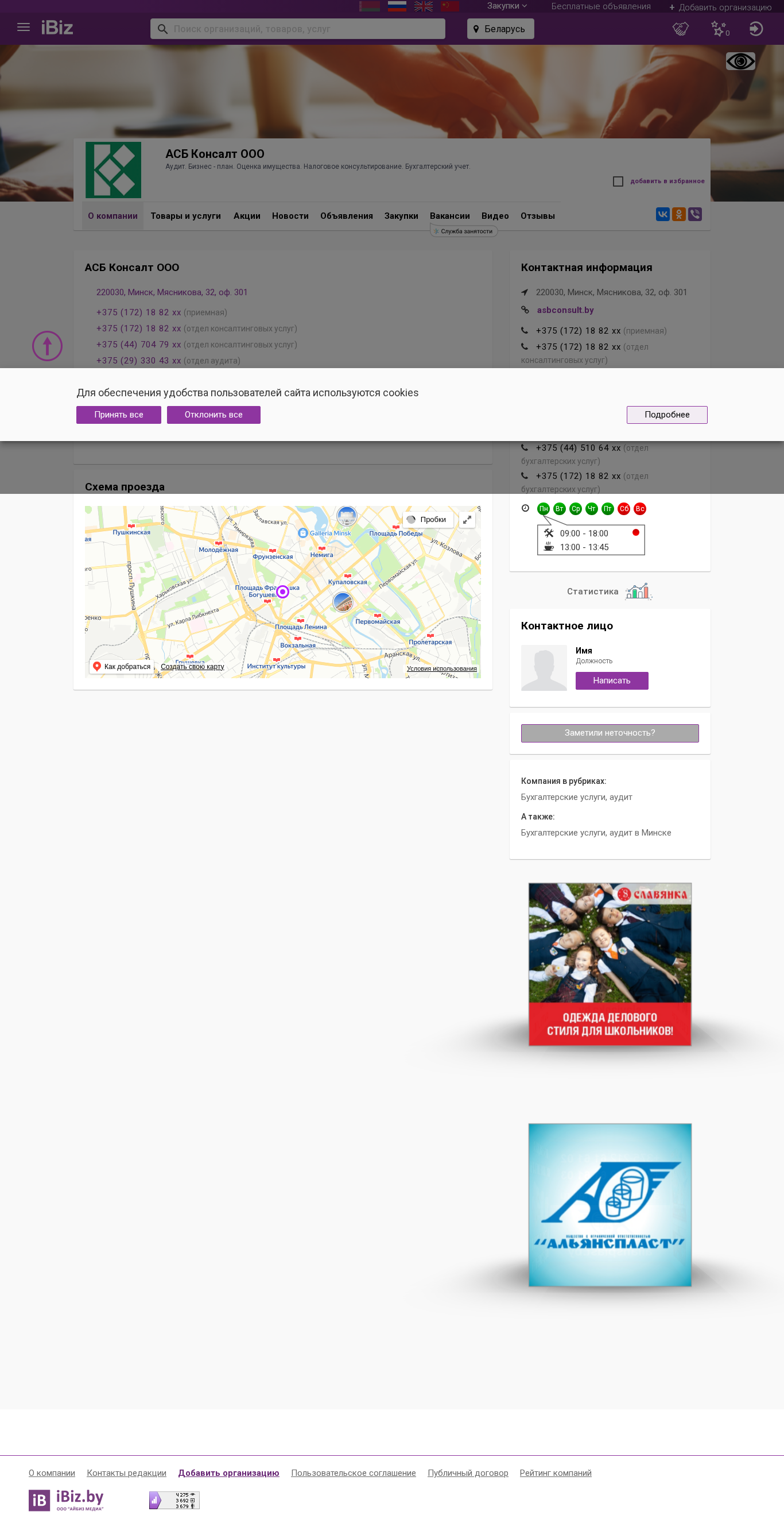
Task: Click the clock working-hours icon
Action: coord(525,508)
